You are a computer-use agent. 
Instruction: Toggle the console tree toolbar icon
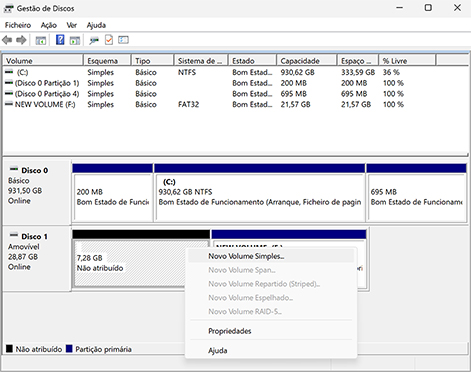41,40
